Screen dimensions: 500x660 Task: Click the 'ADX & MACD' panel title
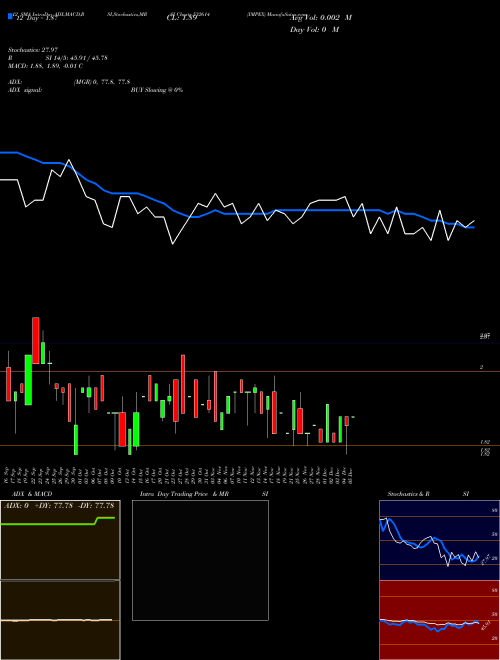tap(32, 494)
